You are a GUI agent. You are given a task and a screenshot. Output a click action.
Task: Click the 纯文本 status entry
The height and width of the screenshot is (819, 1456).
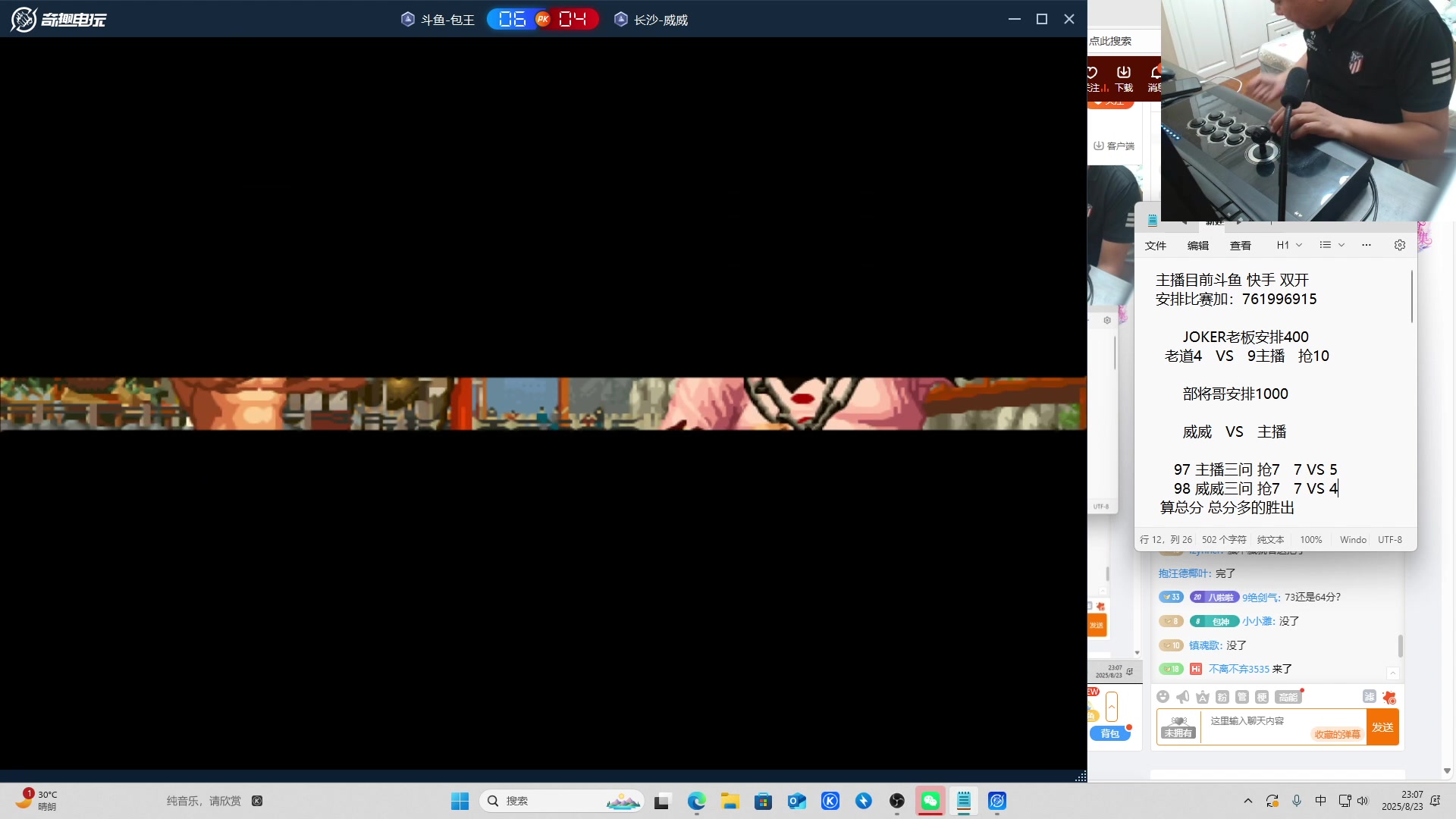click(x=1270, y=540)
